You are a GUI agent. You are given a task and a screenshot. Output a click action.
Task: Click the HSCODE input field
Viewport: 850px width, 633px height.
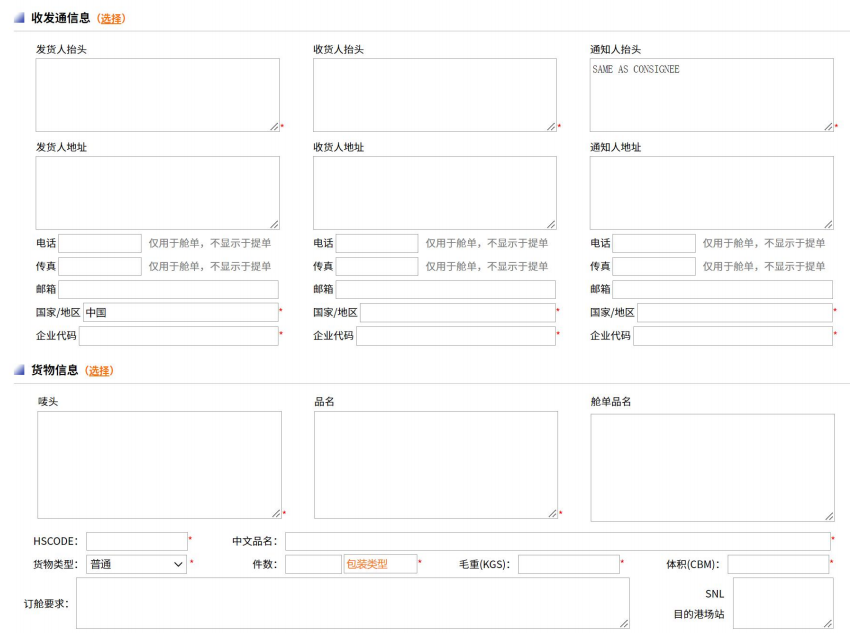coord(137,541)
